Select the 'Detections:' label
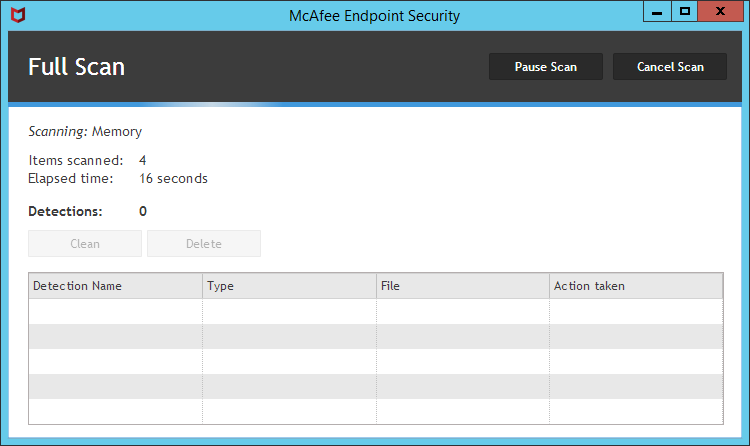 (x=65, y=211)
